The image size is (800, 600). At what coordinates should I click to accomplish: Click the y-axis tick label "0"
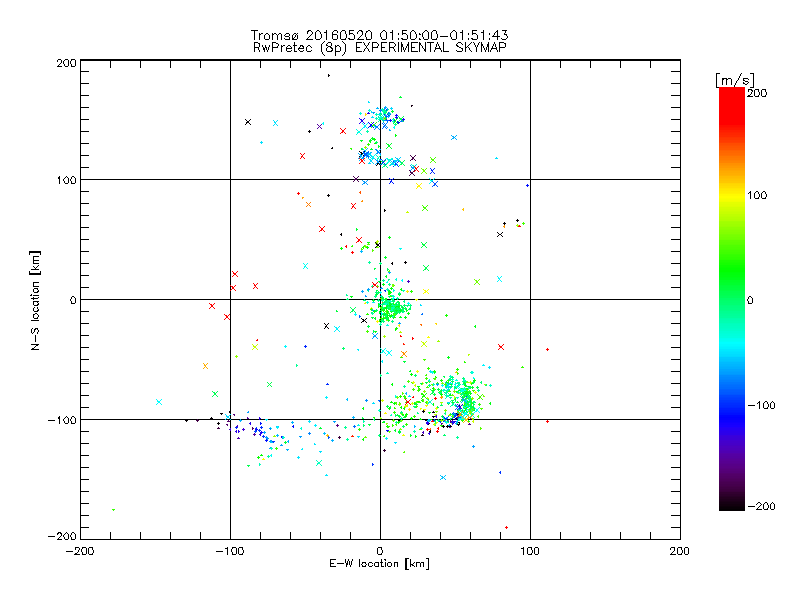coord(73,300)
